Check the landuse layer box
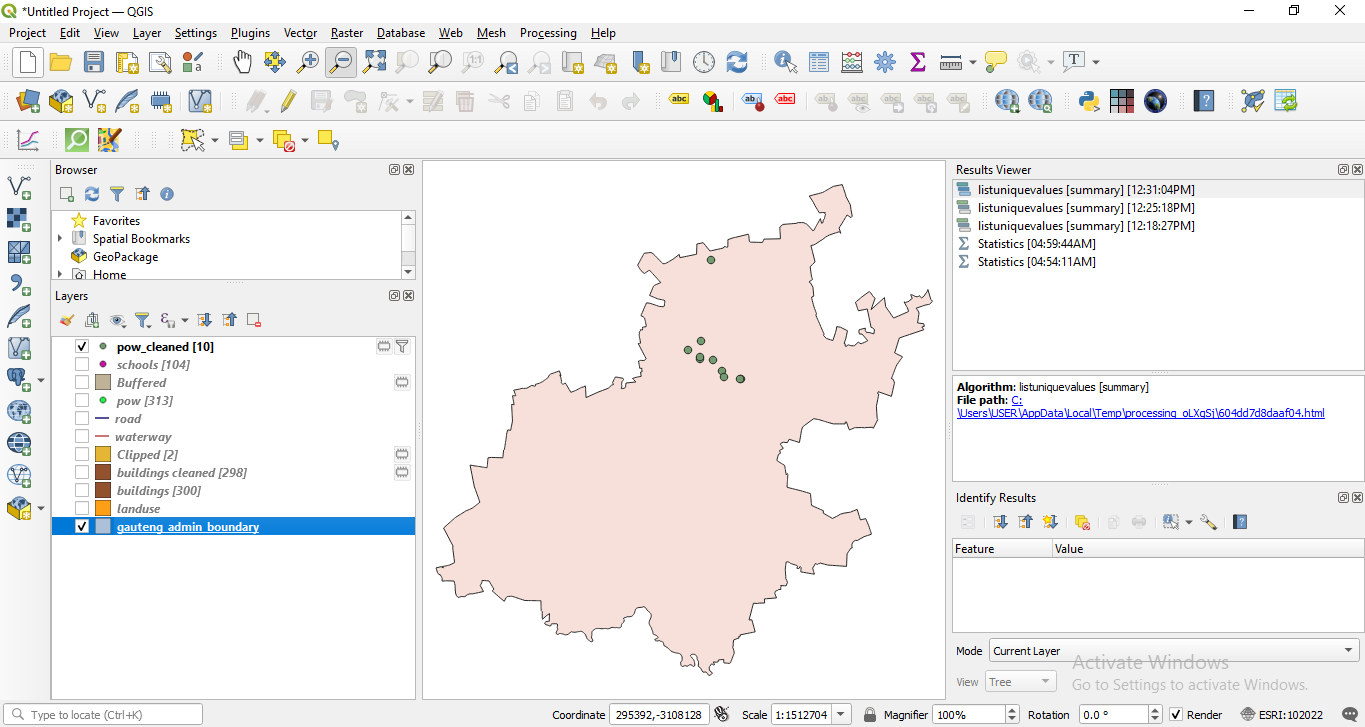Image resolution: width=1365 pixels, height=727 pixels. (x=82, y=509)
